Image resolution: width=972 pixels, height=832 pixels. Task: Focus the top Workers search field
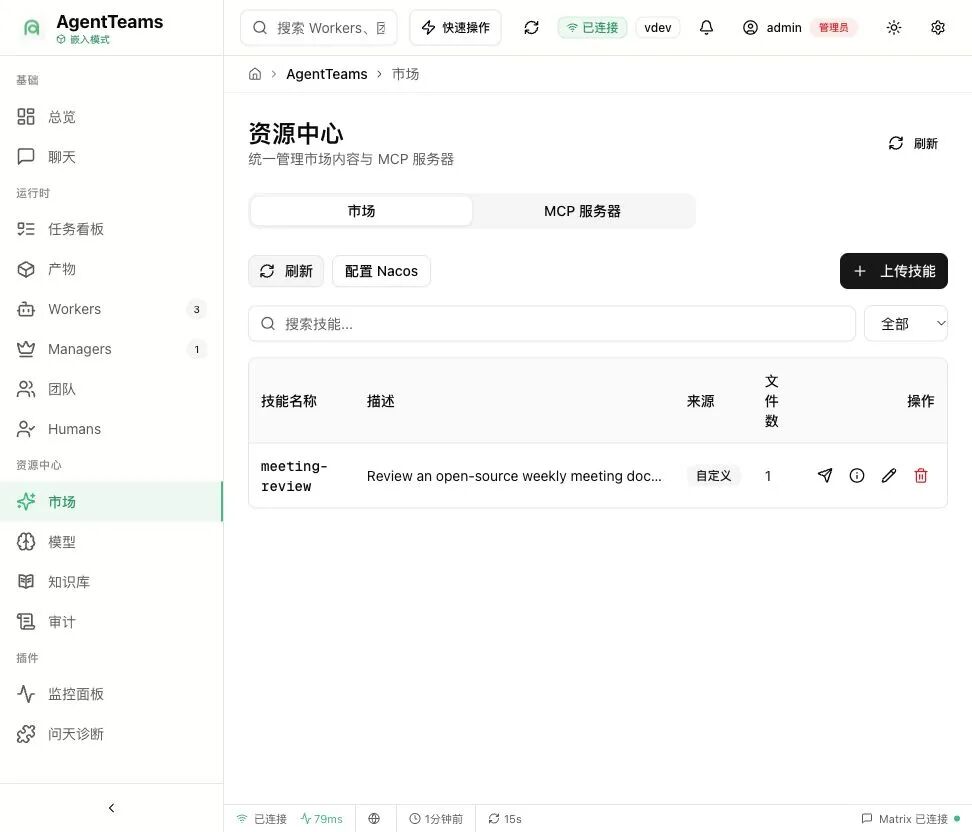click(319, 28)
